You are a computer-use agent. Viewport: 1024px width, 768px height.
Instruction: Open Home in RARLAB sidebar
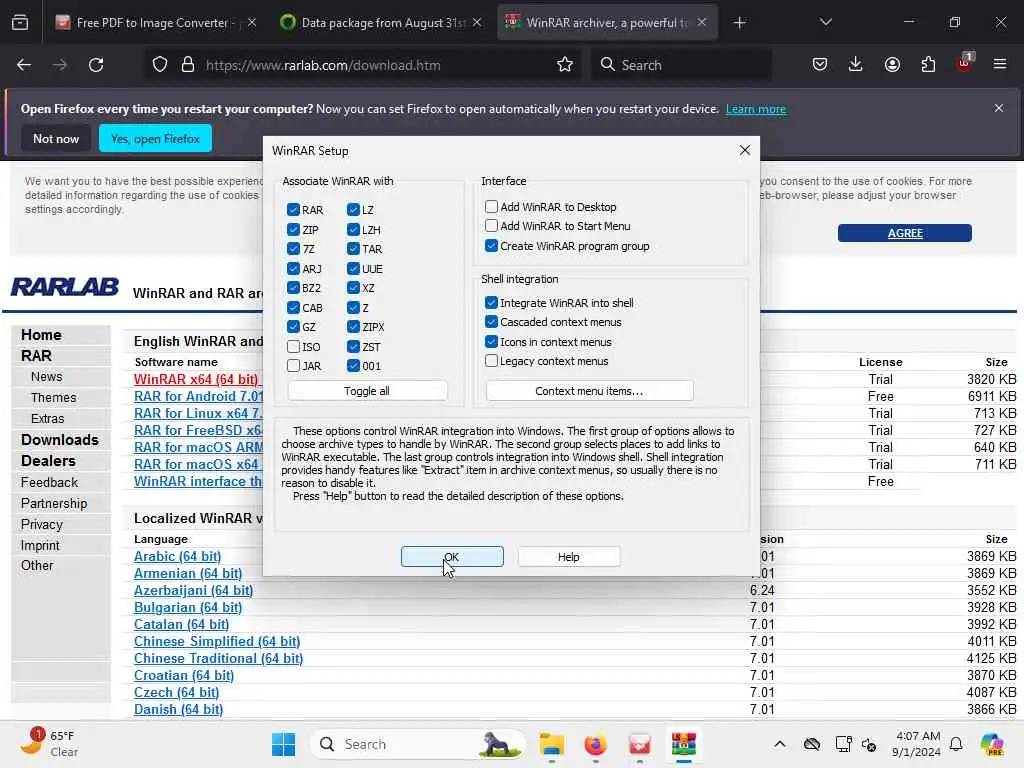coord(41,334)
